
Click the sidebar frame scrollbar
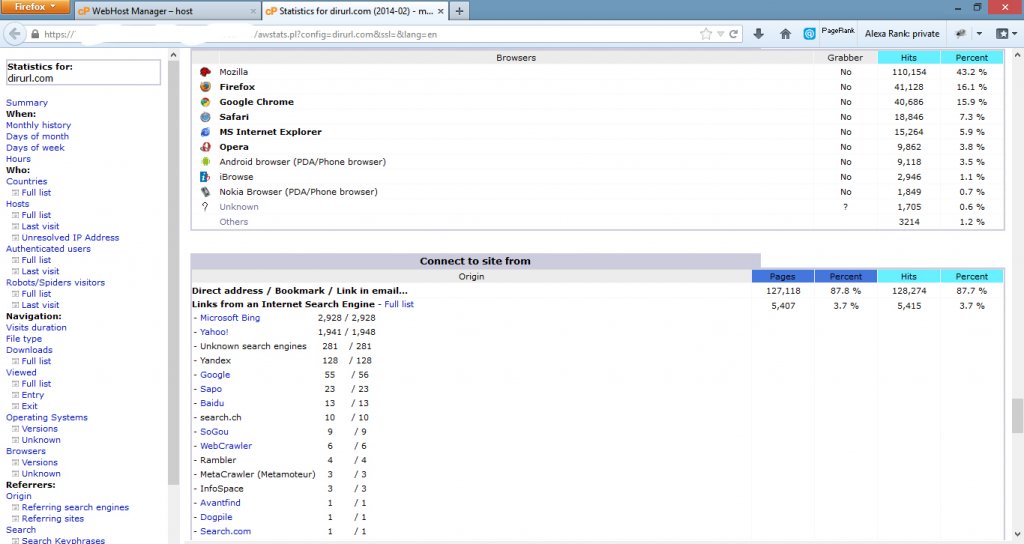(173, 274)
